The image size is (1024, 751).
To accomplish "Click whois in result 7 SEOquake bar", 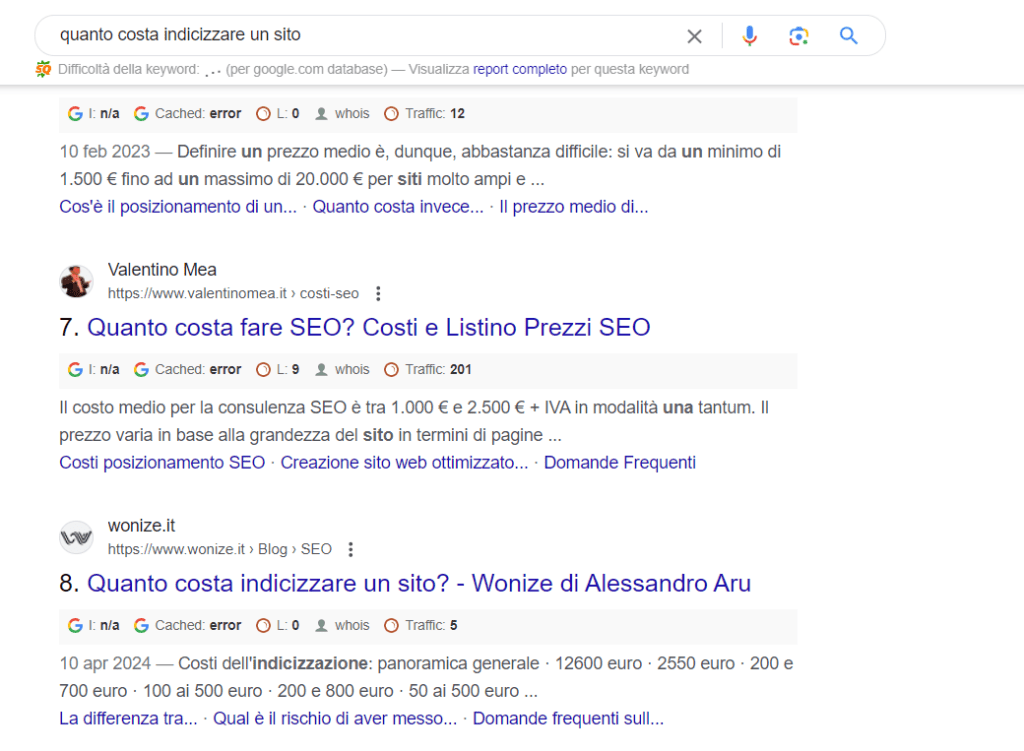I will coord(342,370).
